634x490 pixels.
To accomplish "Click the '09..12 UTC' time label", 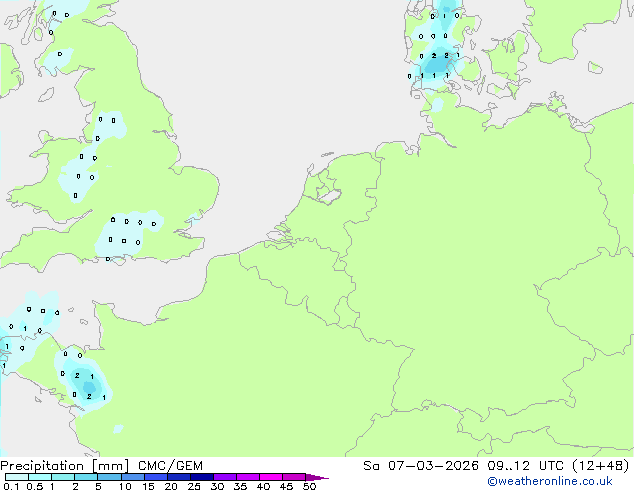I will click(x=526, y=466).
